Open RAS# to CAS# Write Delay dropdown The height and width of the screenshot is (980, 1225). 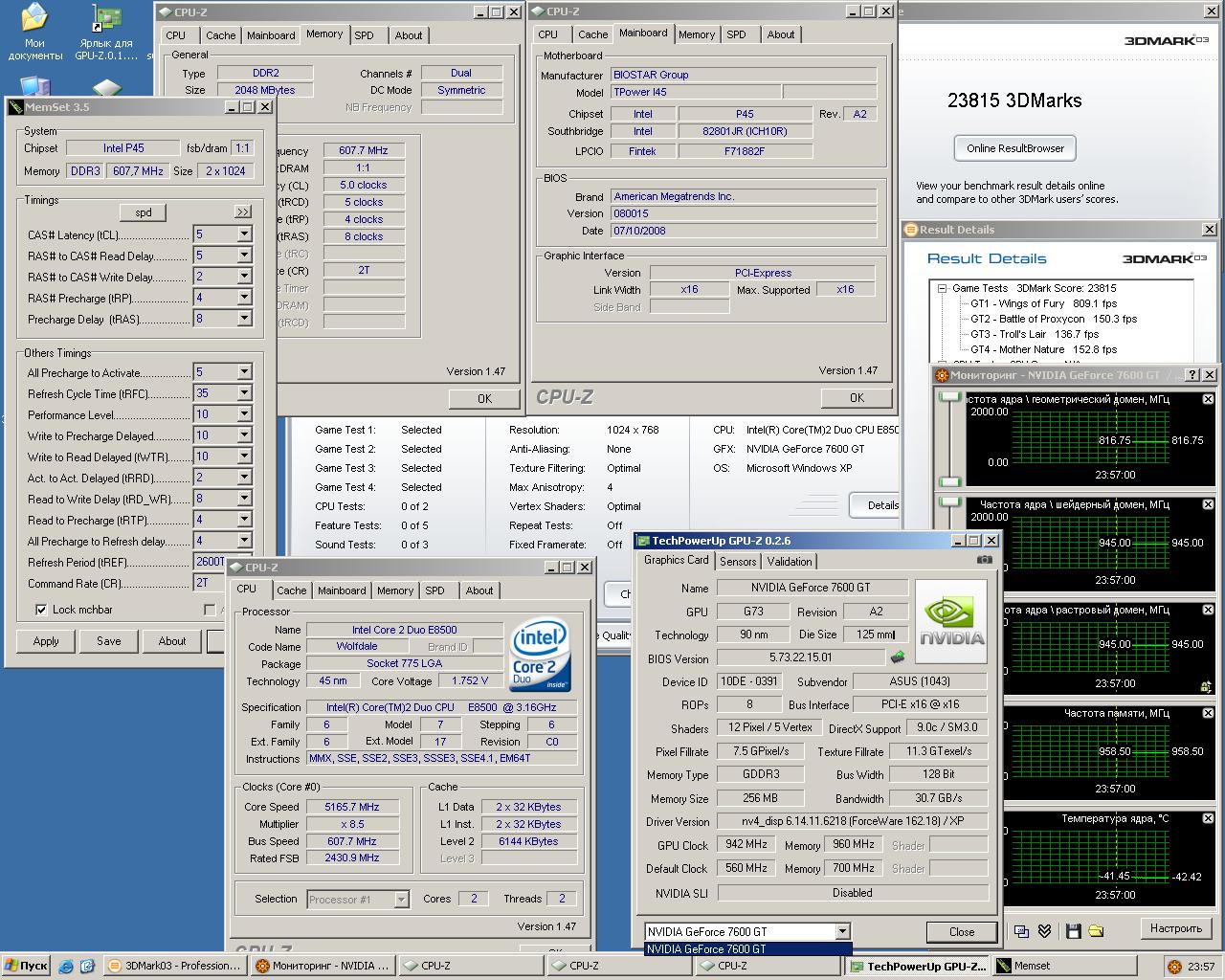click(x=244, y=277)
